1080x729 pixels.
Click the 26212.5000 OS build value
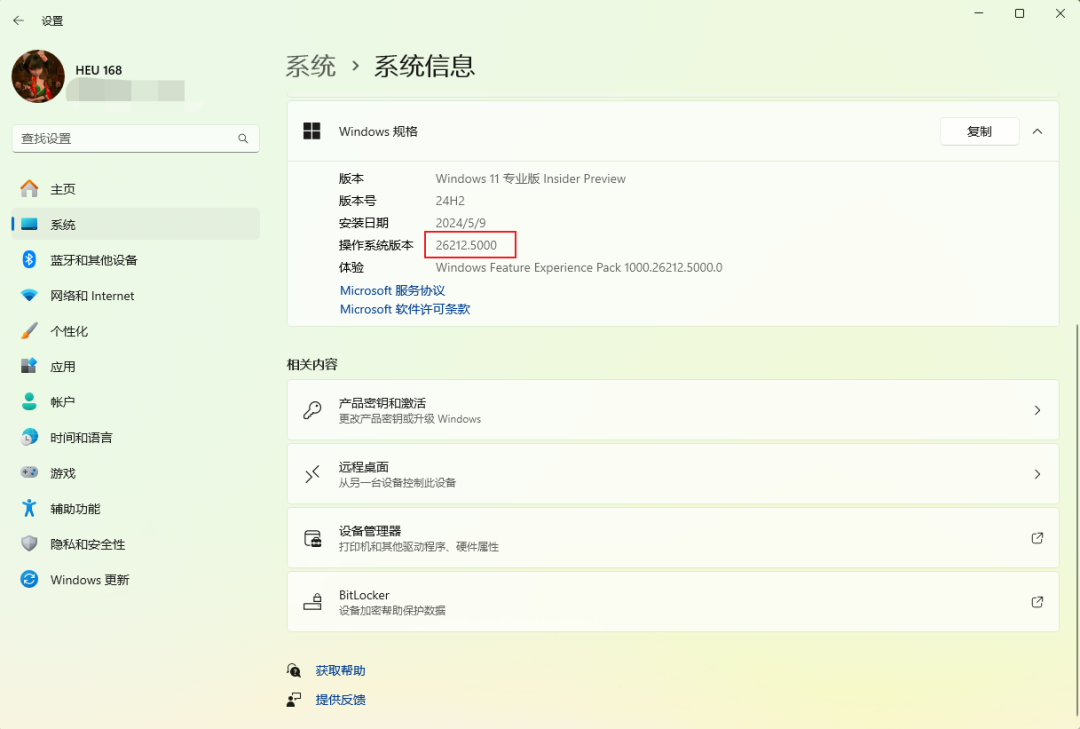tap(466, 245)
